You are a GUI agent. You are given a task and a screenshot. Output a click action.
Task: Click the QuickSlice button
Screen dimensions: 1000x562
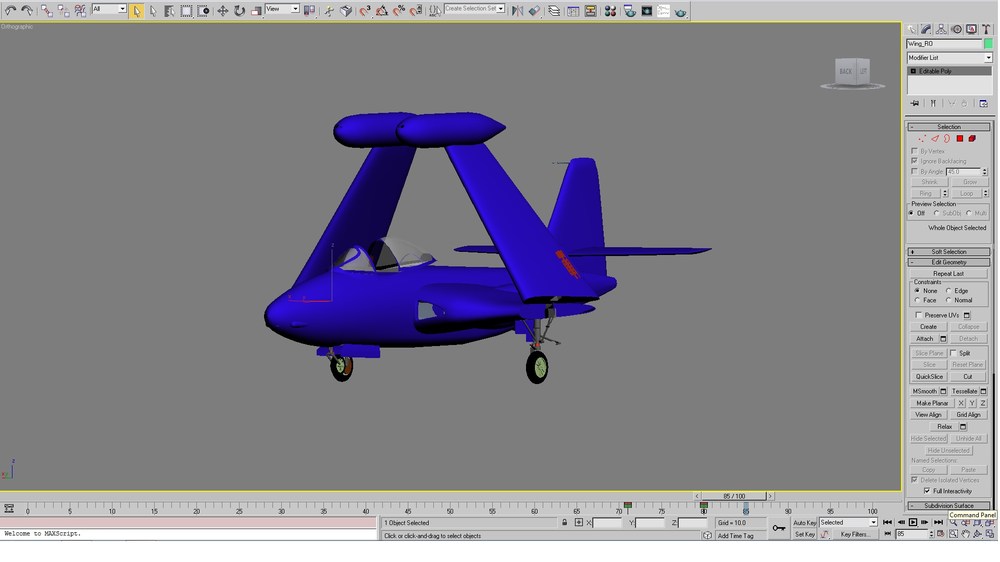coord(929,377)
